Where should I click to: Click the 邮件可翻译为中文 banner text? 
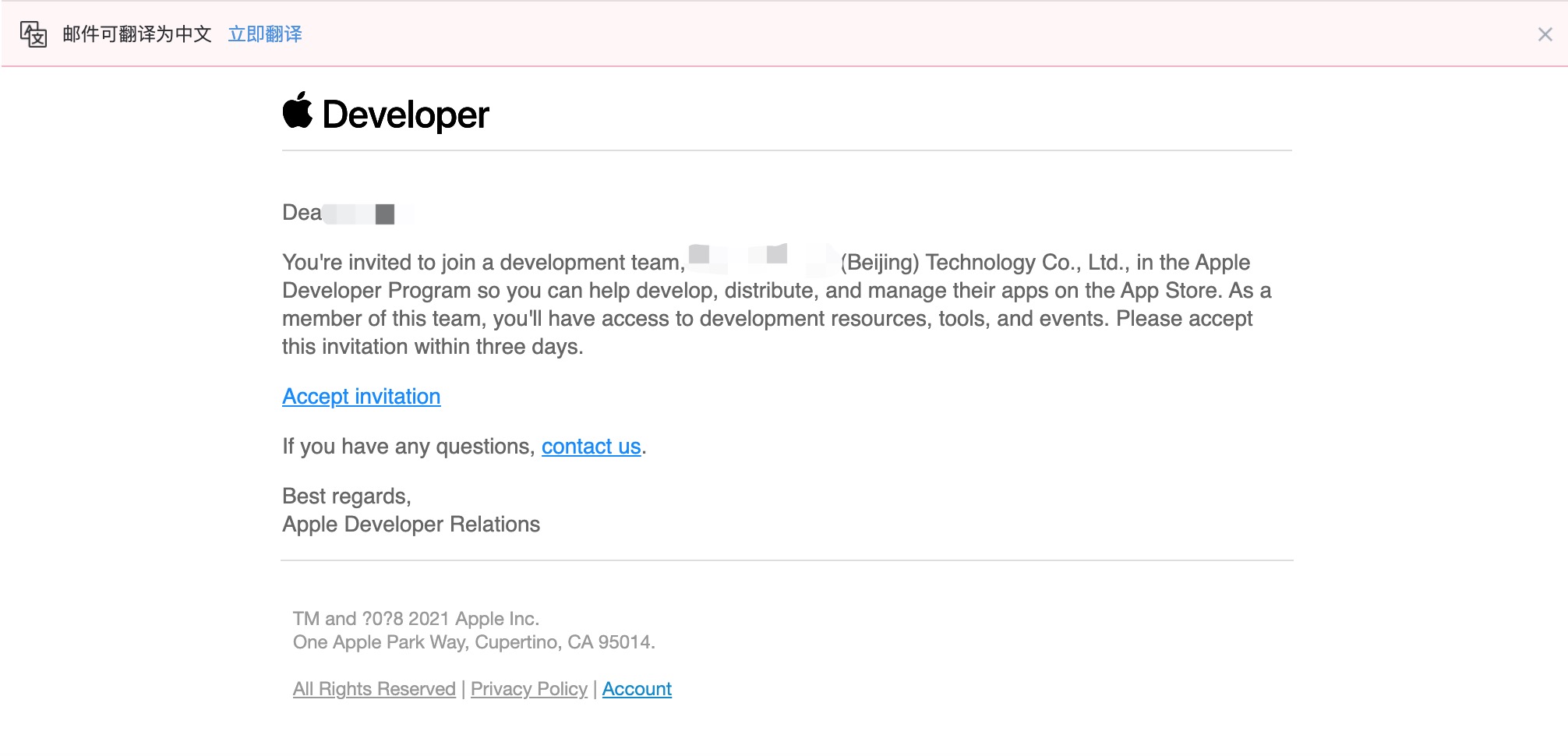pos(137,34)
